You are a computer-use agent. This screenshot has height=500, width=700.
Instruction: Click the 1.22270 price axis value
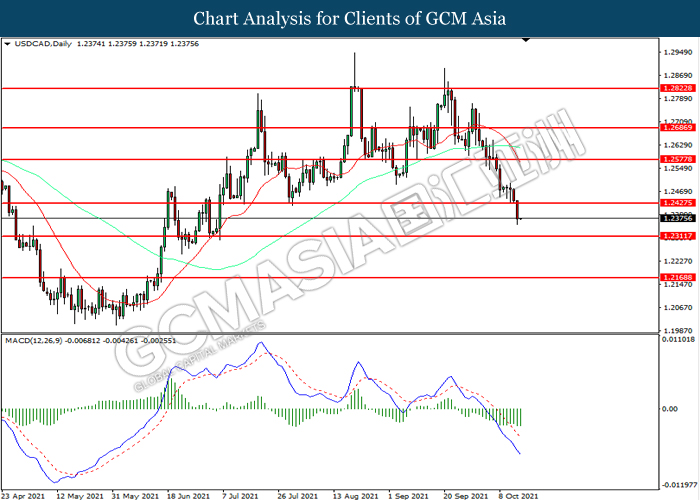point(678,261)
